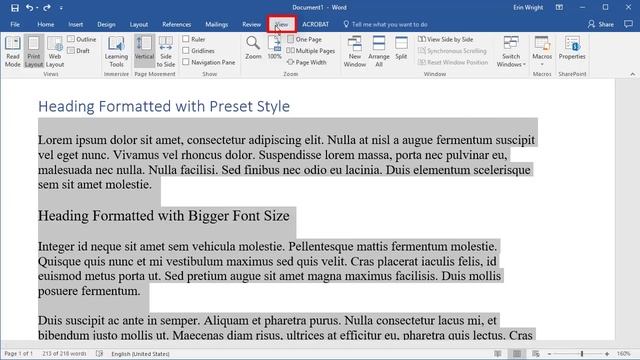
Task: Collapse the ribbon with the chevron
Action: click(x=633, y=74)
